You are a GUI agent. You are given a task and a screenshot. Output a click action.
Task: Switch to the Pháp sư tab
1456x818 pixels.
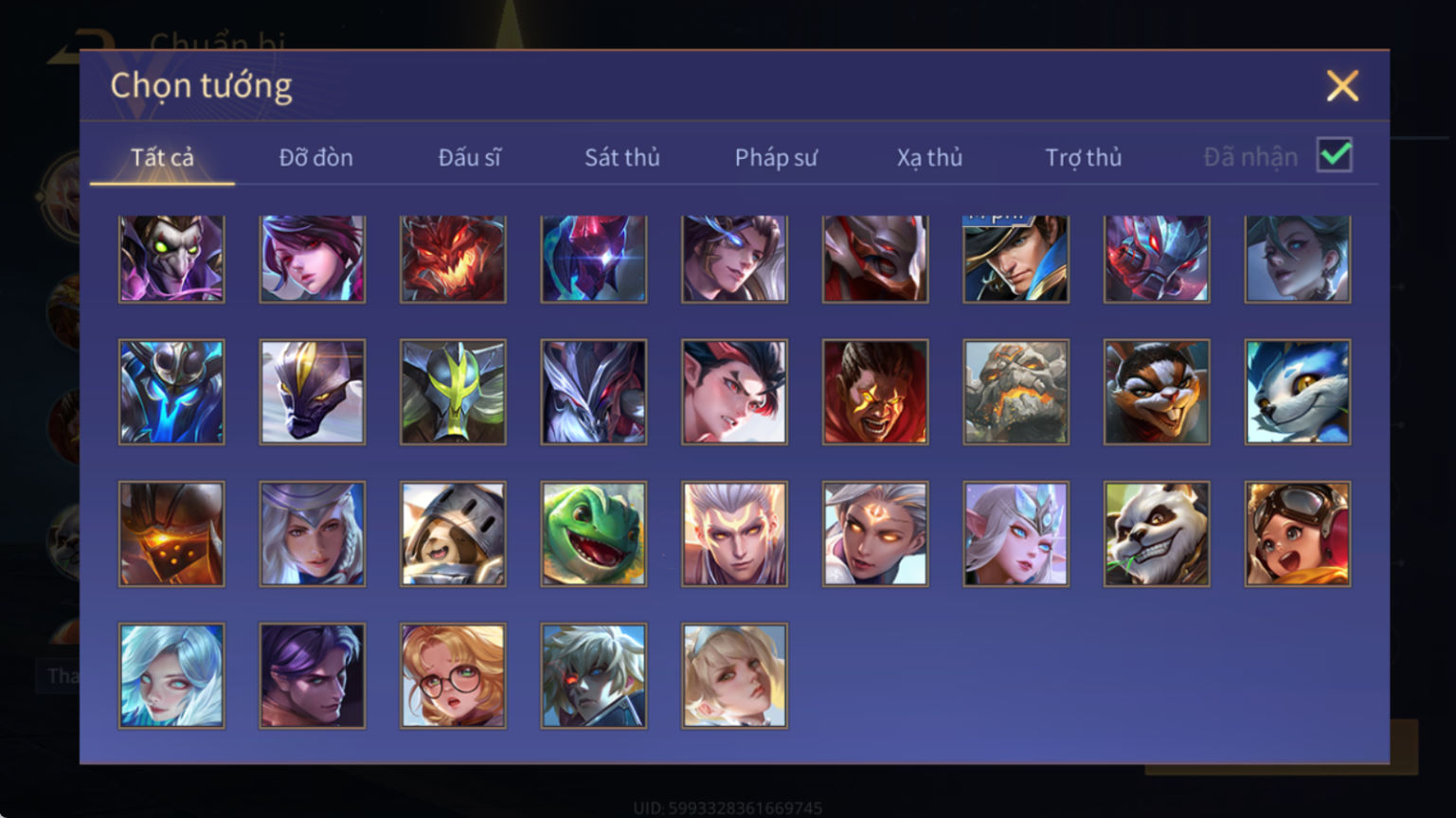[776, 157]
